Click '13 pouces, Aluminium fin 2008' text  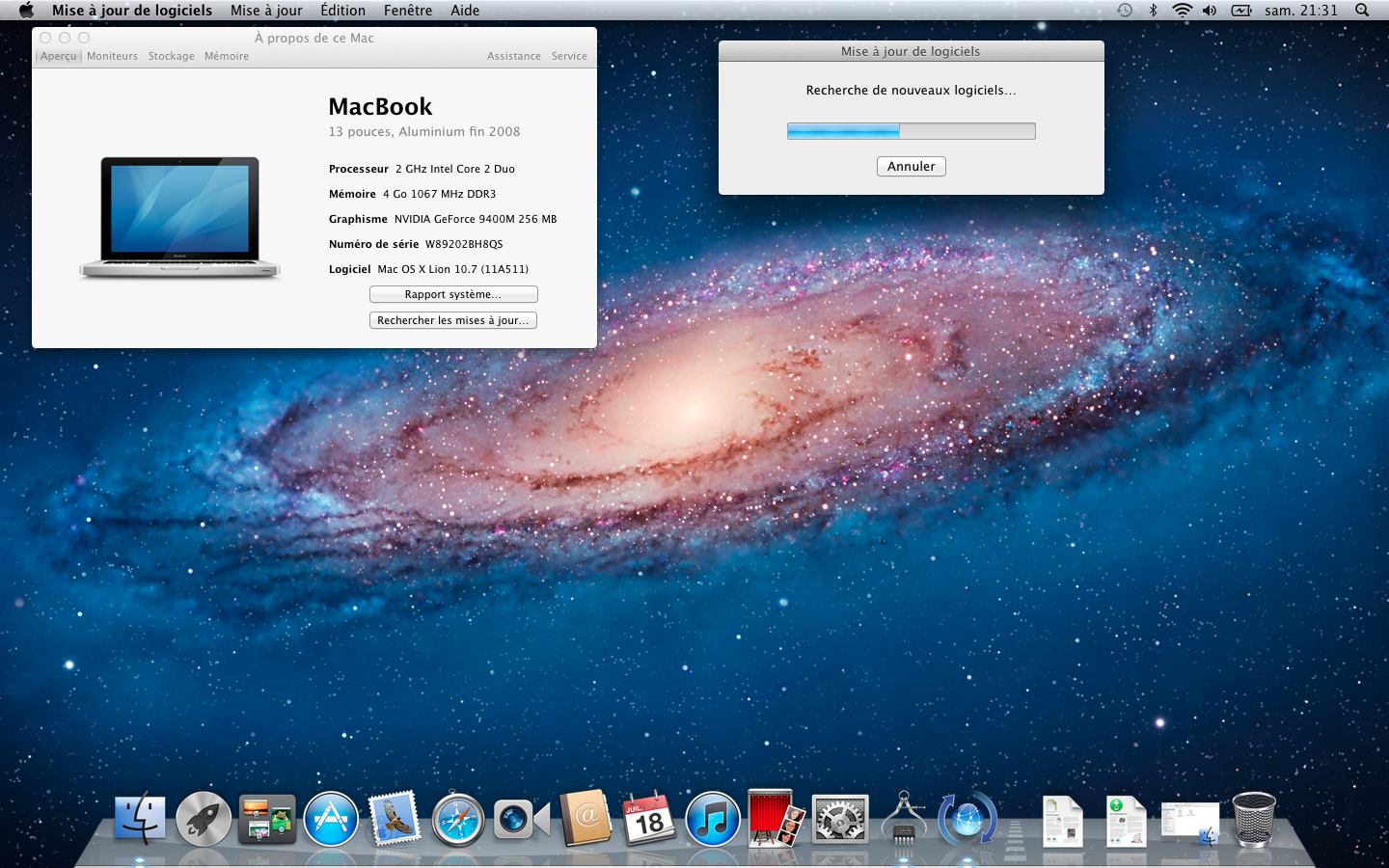pyautogui.click(x=424, y=131)
